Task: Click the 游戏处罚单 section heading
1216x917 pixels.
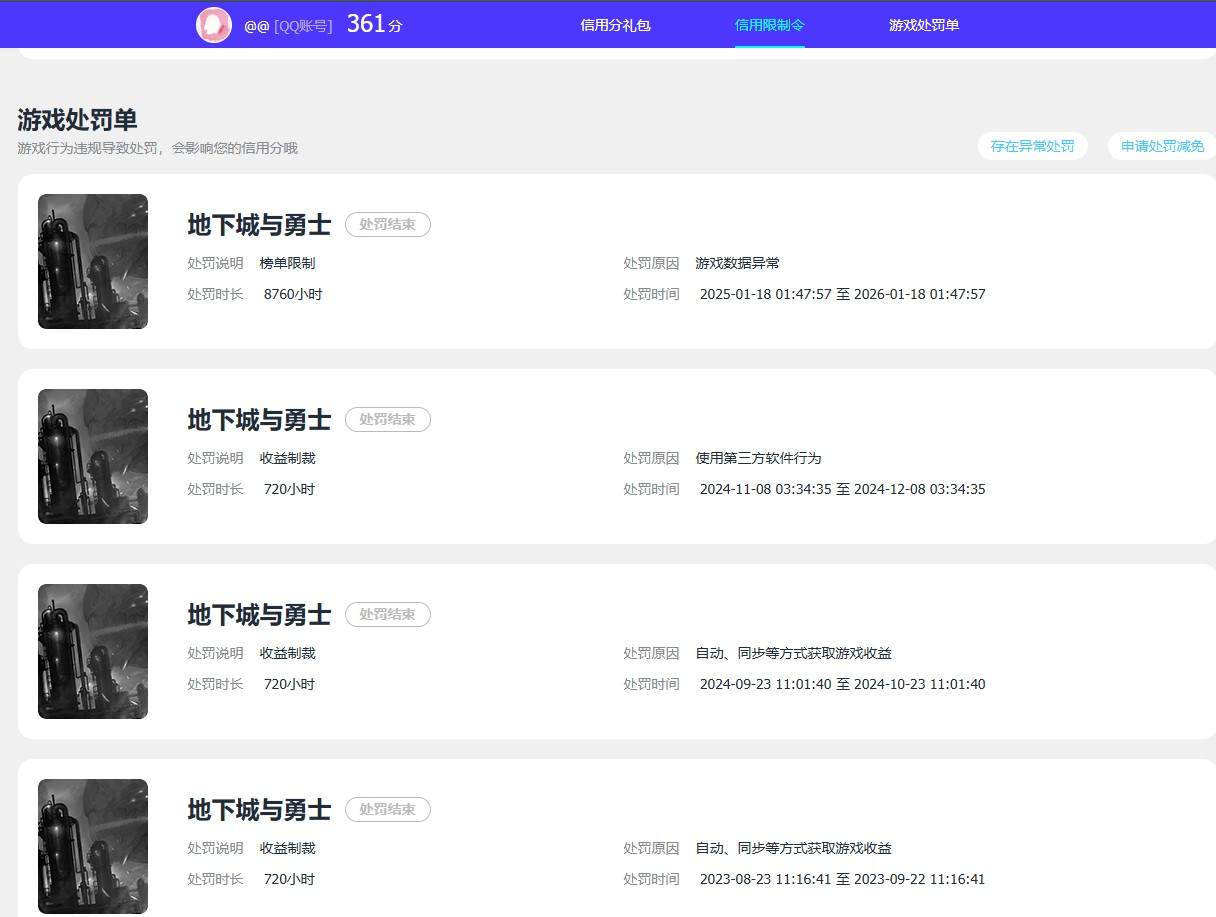Action: tap(77, 120)
